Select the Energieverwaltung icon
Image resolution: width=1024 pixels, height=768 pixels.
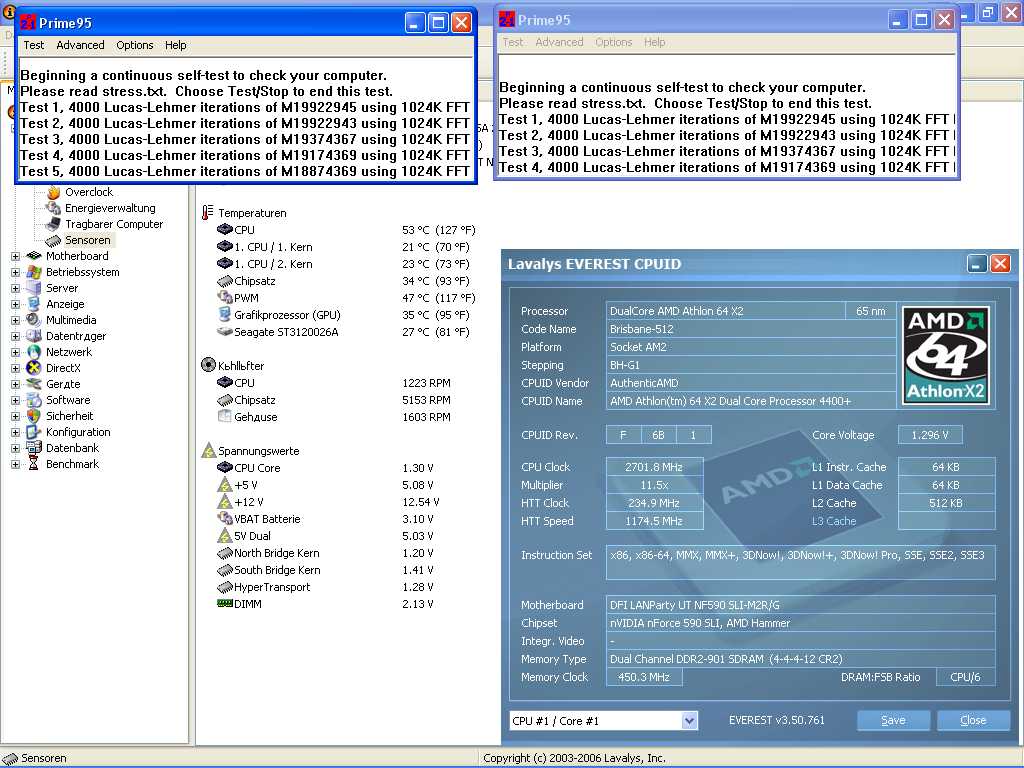tap(54, 208)
